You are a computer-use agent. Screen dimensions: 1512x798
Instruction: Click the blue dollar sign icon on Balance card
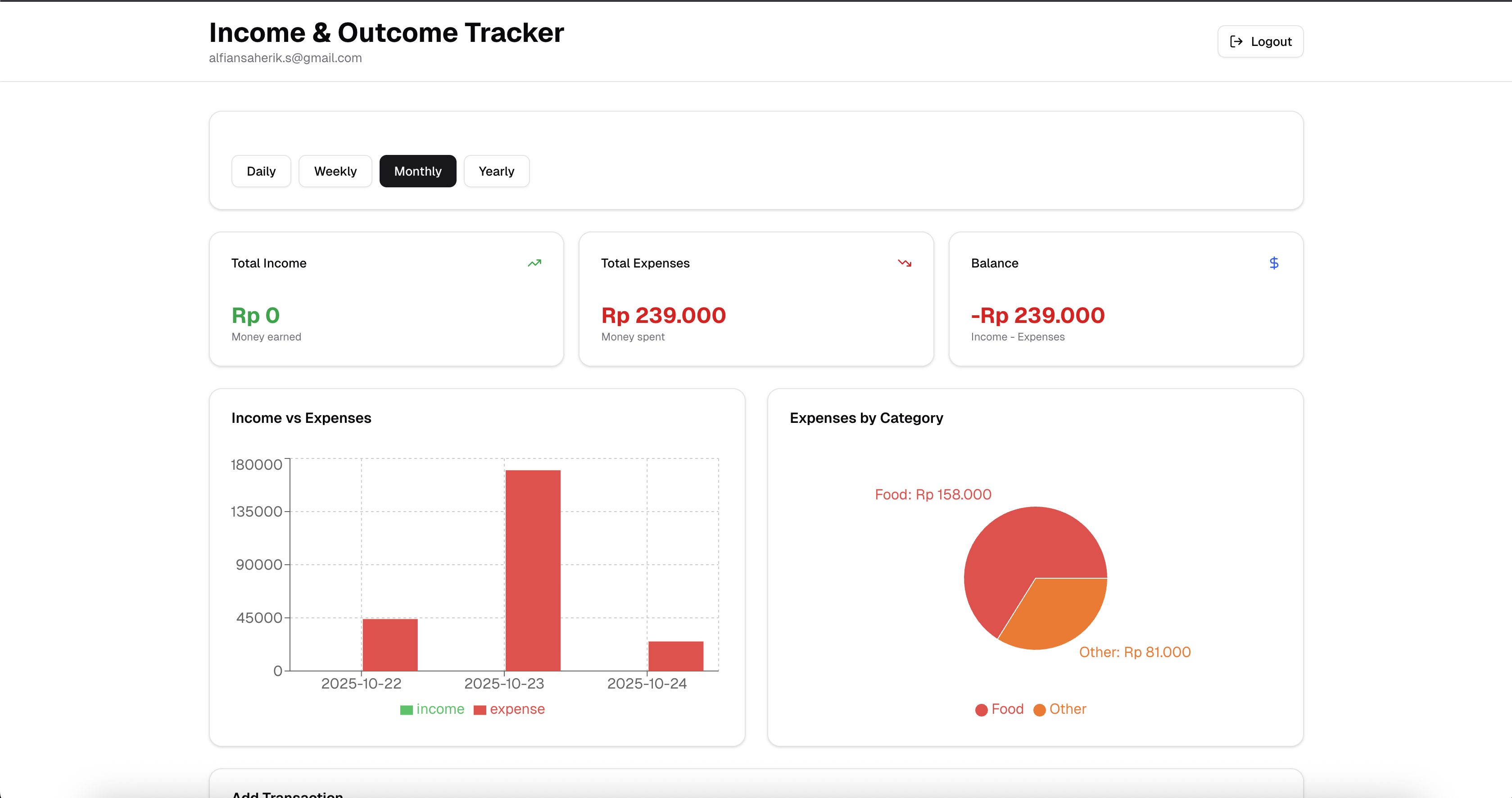tap(1274, 263)
